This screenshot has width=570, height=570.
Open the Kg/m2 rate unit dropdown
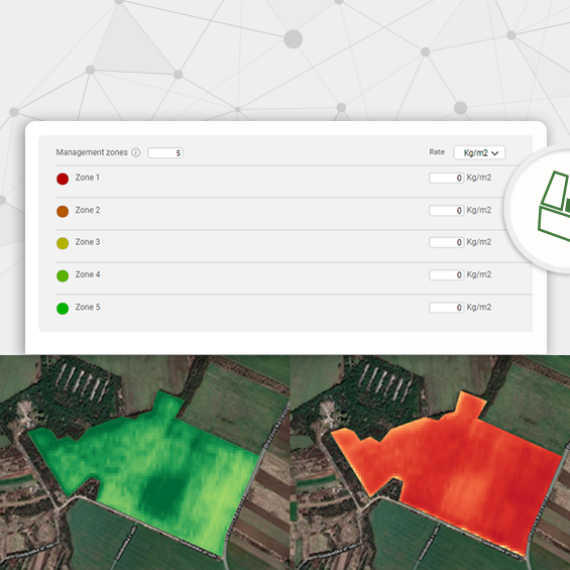479,153
